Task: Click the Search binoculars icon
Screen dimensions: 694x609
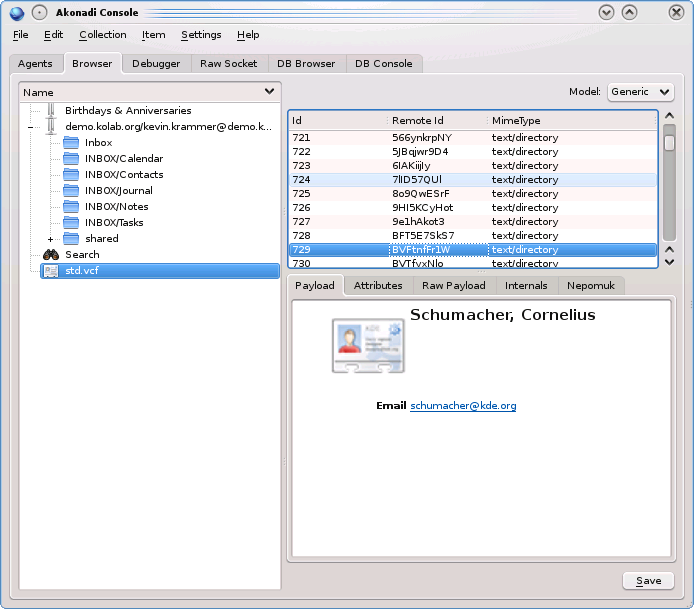Action: [51, 254]
